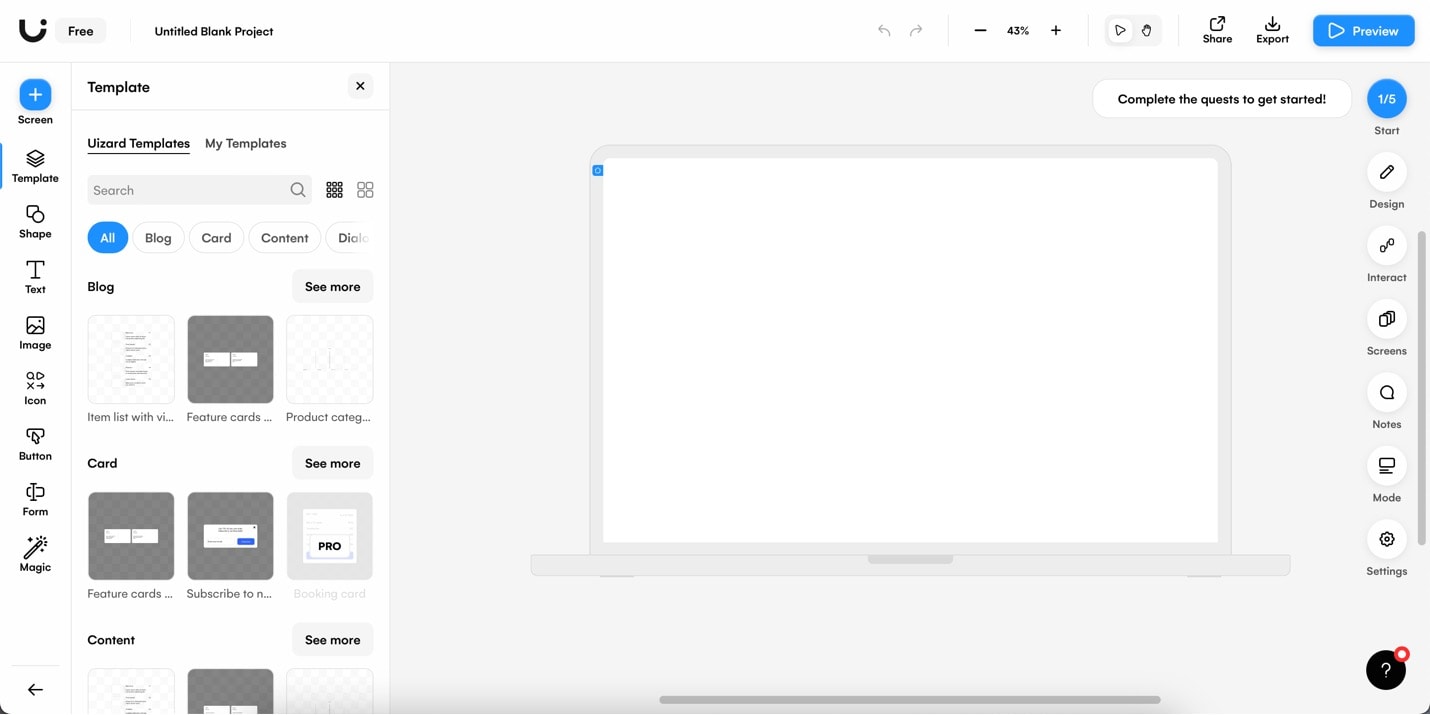The image size is (1430, 715).
Task: Click the Free plan badge
Action: (x=81, y=31)
